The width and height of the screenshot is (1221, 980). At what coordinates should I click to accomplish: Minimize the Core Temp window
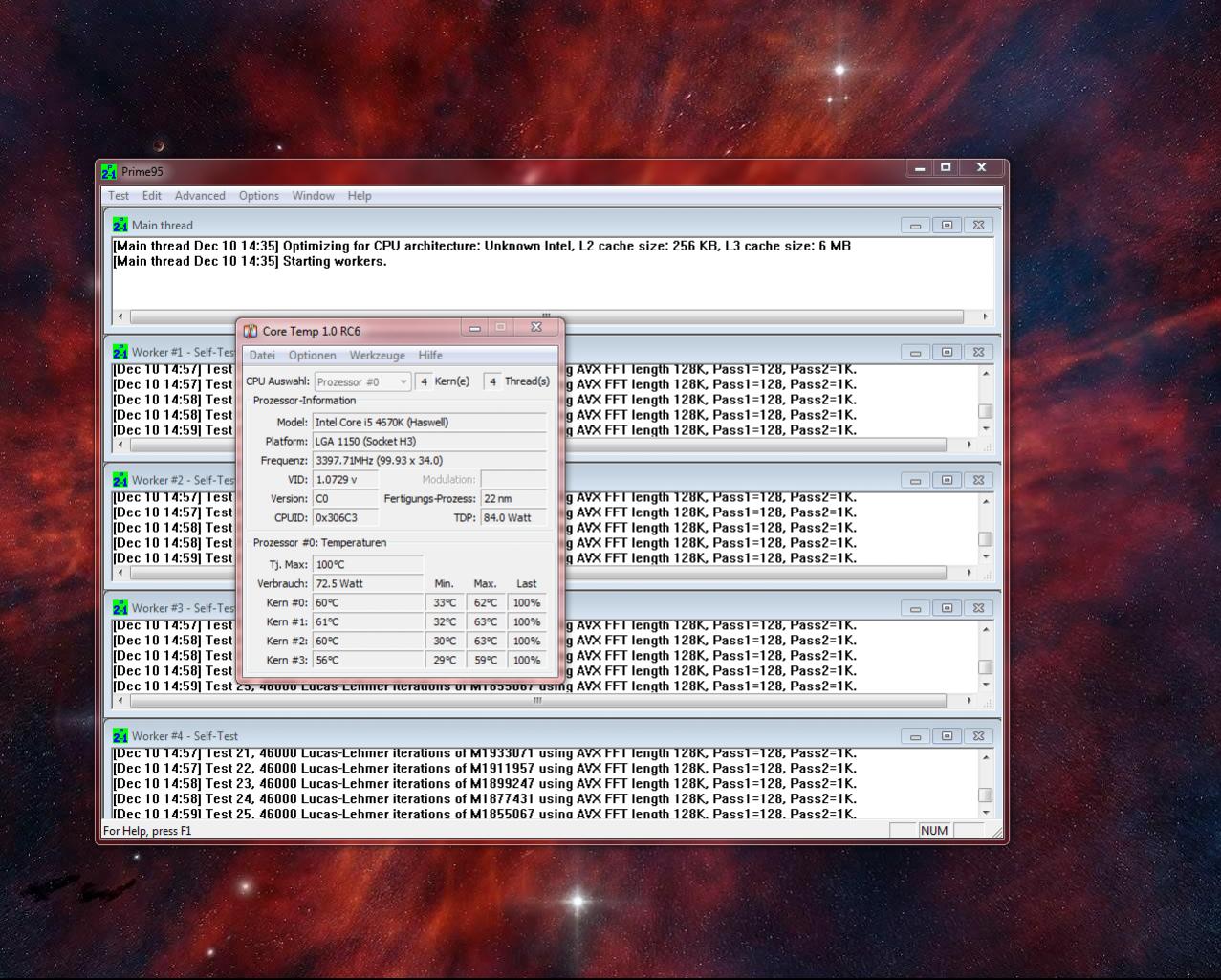474,328
